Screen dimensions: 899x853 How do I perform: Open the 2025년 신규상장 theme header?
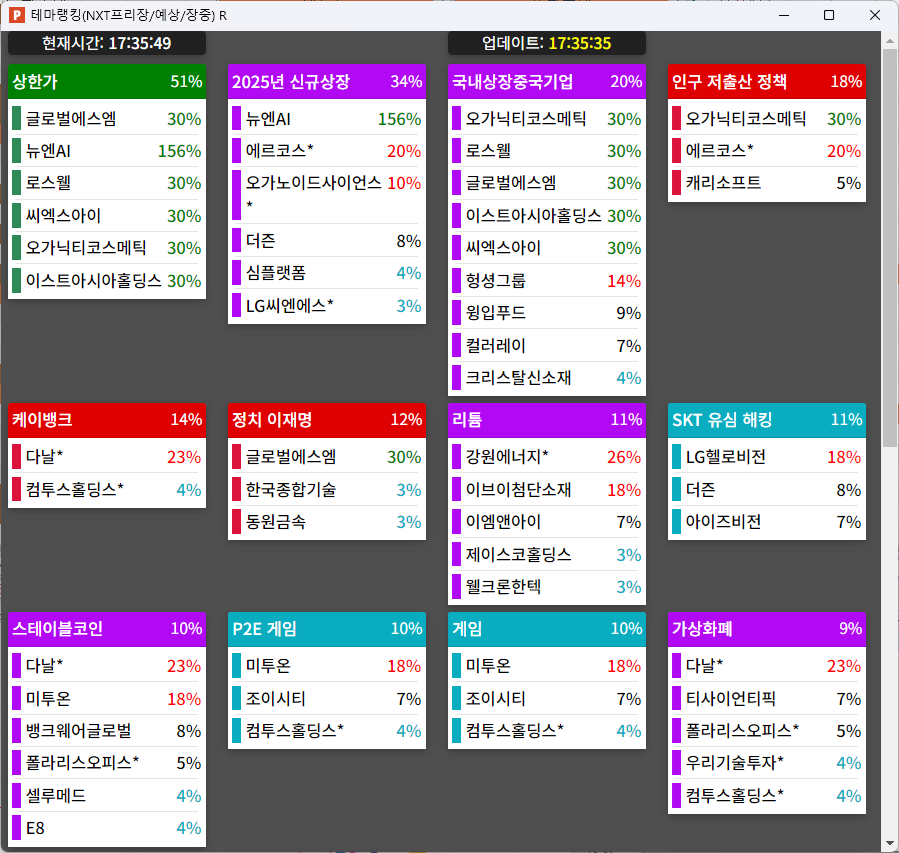tap(327, 81)
